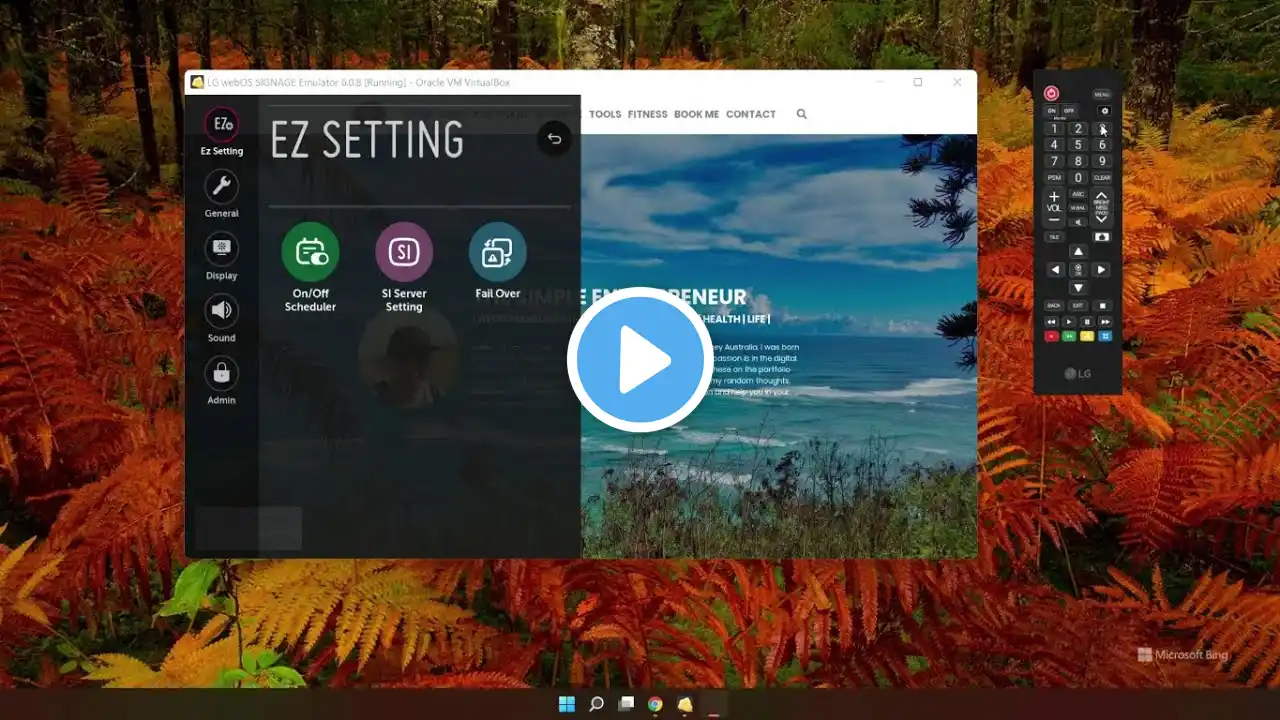Click the website search magnifier icon

click(801, 114)
